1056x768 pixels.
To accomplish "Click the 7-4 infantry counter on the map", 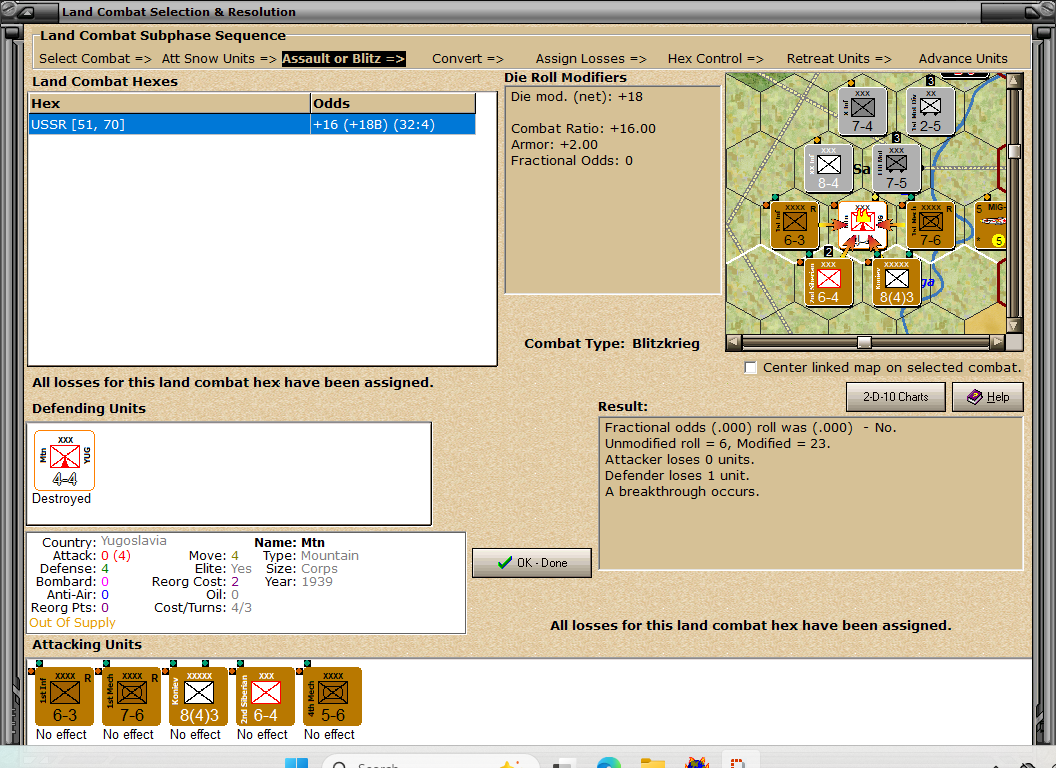I will 862,112.
